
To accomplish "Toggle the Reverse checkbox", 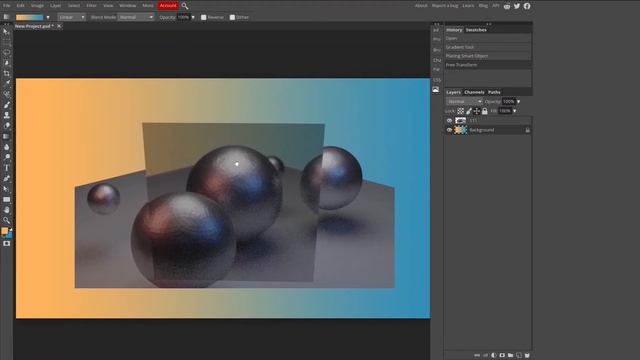I will 204,18.
